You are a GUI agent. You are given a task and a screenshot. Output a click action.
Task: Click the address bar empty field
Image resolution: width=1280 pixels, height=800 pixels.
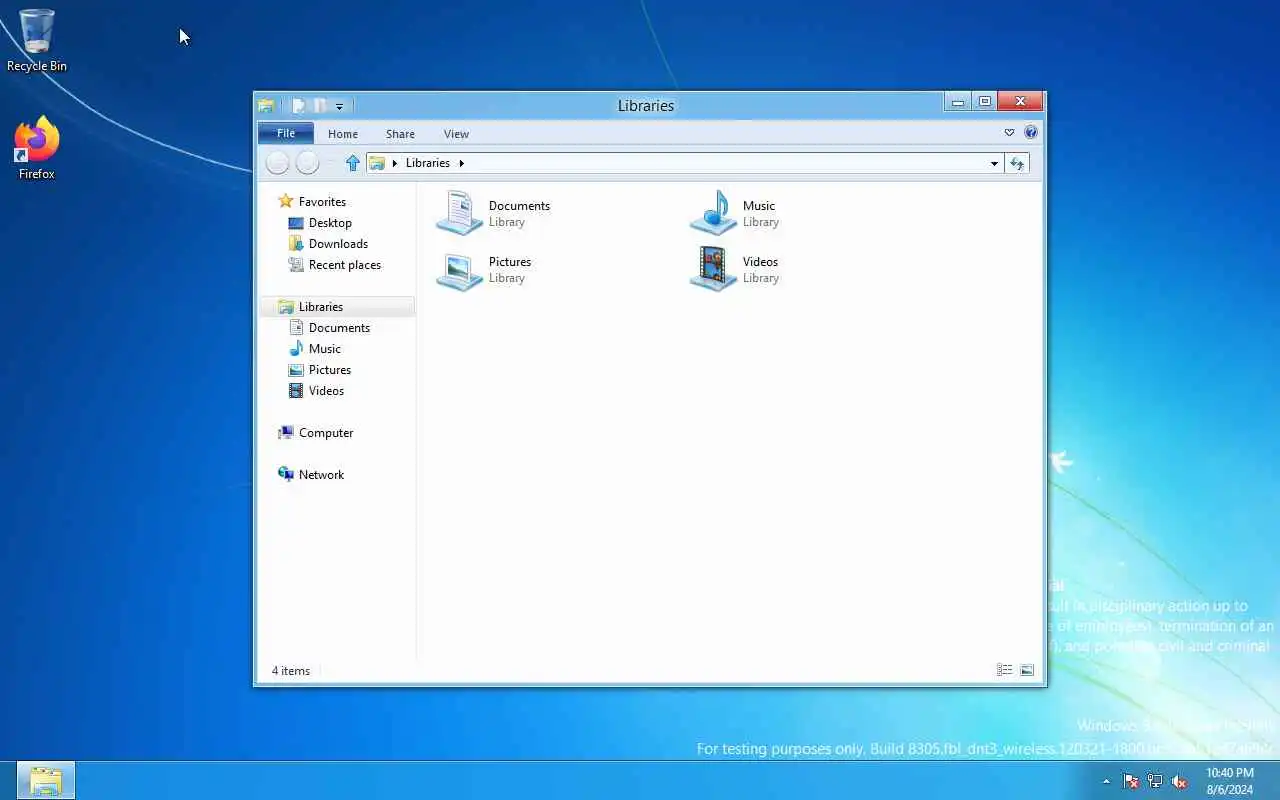pyautogui.click(x=725, y=163)
